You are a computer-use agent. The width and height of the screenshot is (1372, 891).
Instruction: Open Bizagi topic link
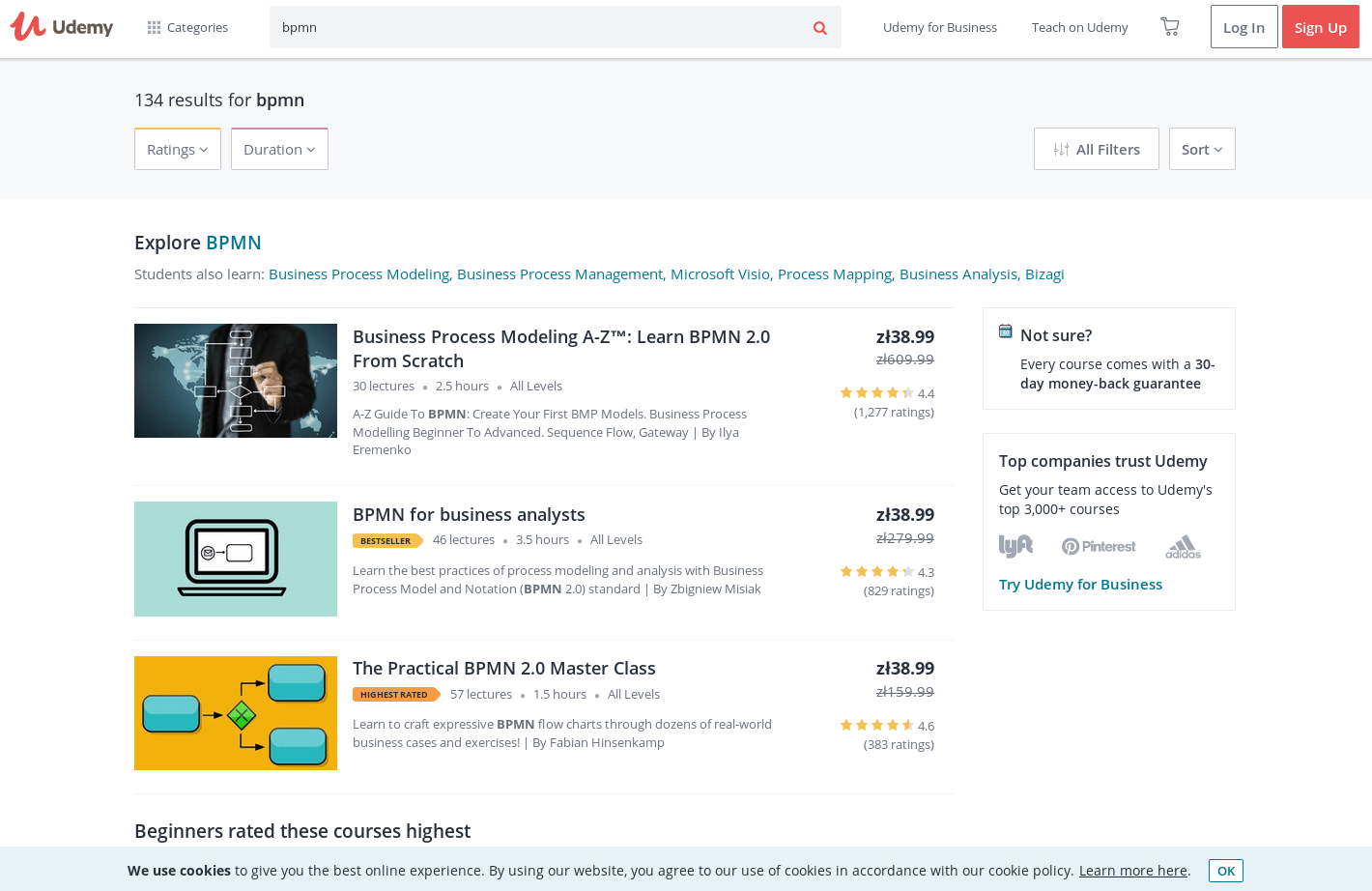[x=1044, y=274]
